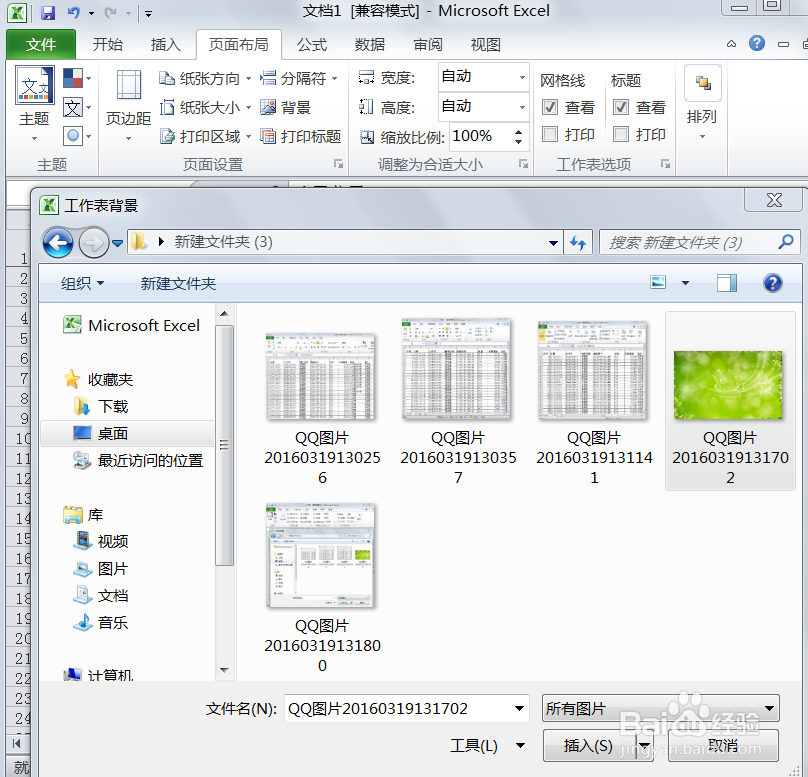Image resolution: width=808 pixels, height=777 pixels.
Task: Open the 文件 file tab
Action: 41,44
